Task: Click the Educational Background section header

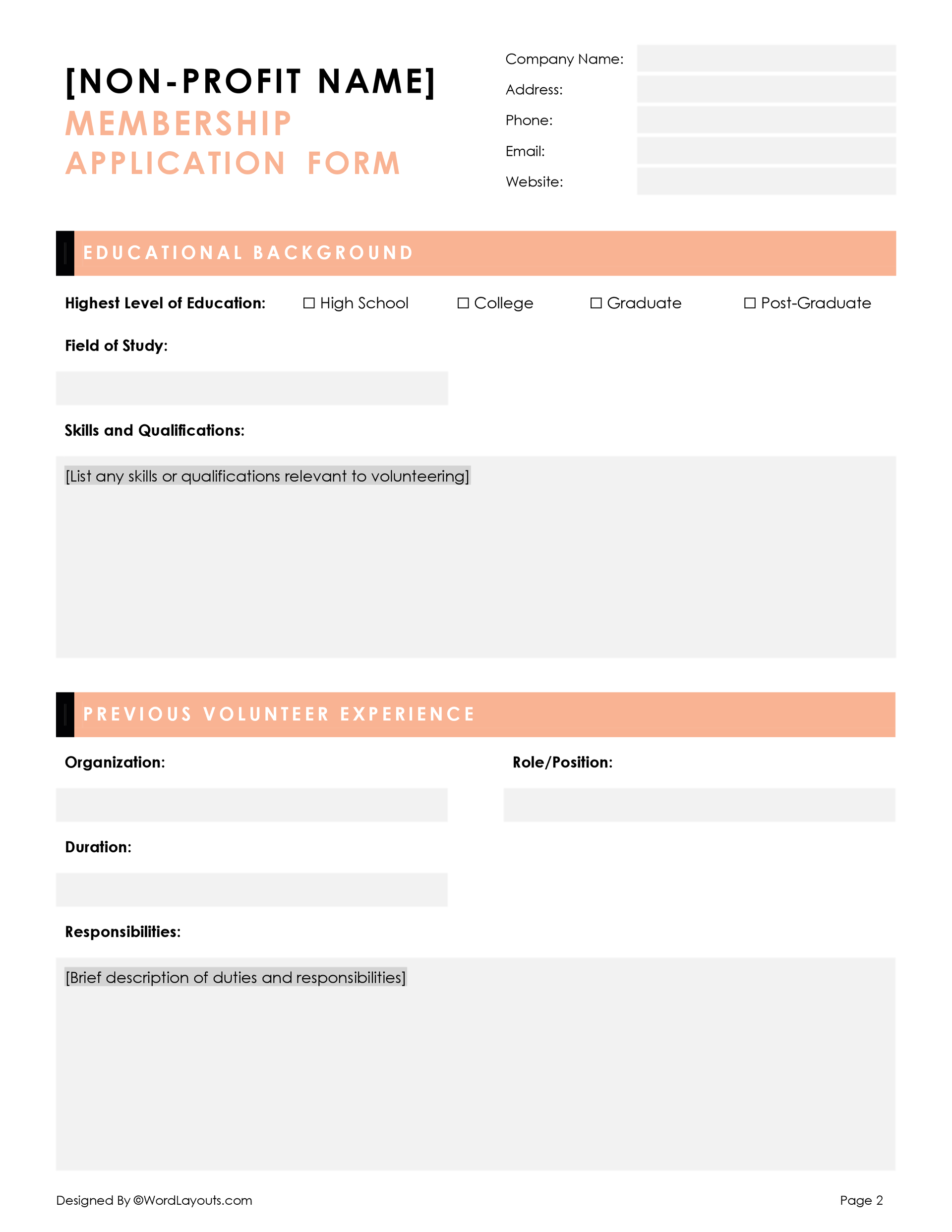Action: (x=248, y=253)
